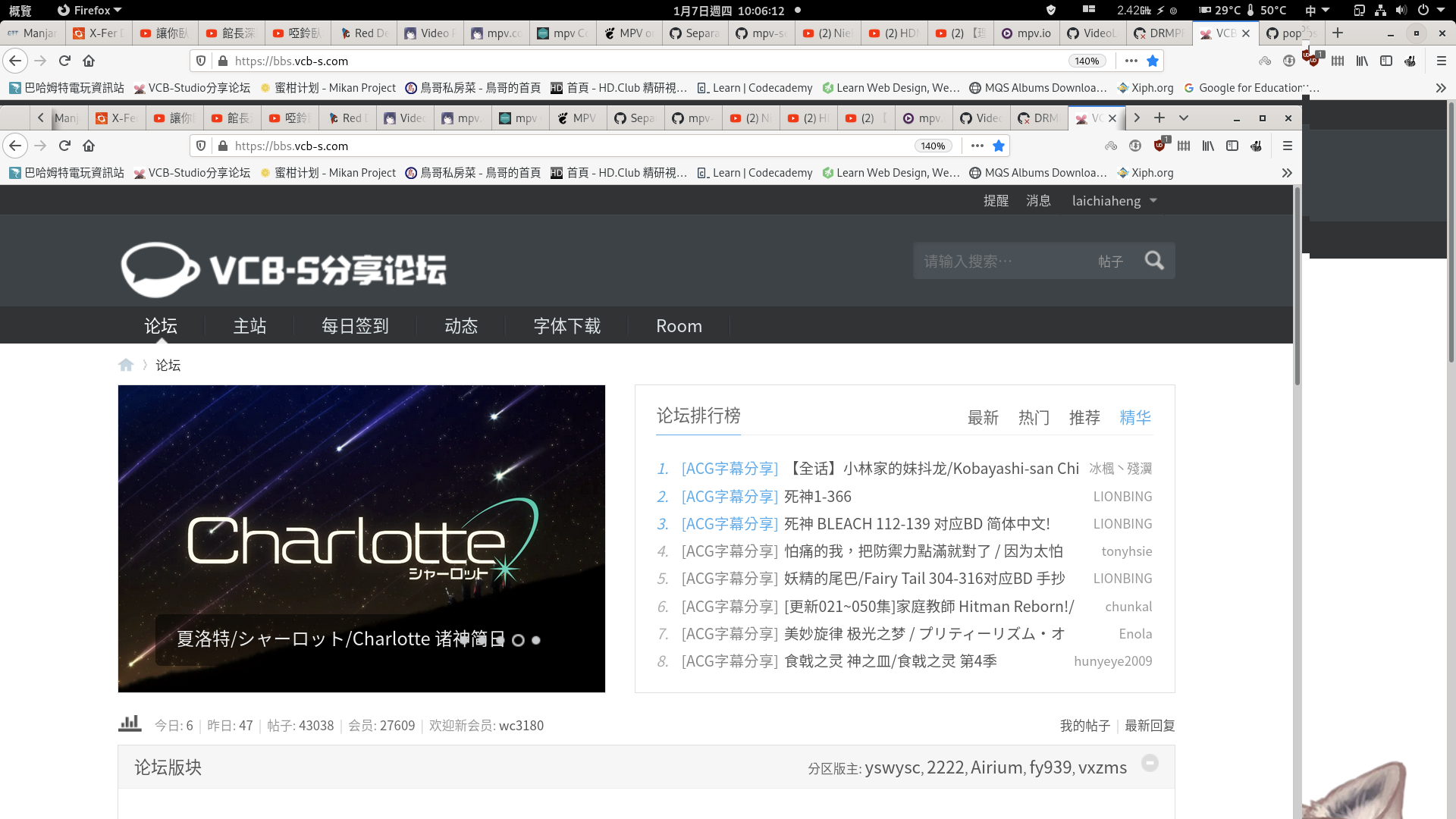Switch ranking to 热门 tab

[x=1034, y=417]
